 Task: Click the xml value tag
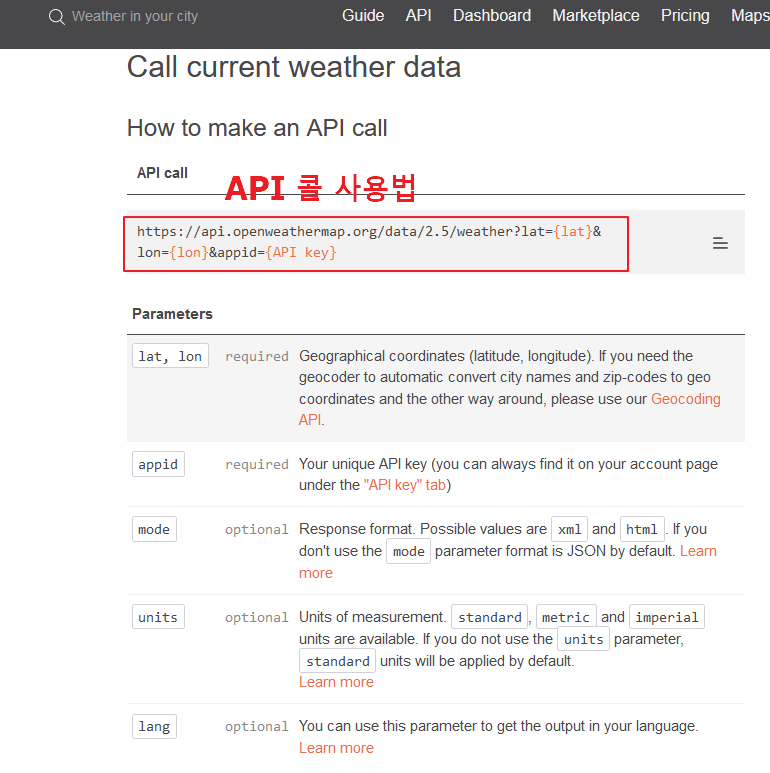[x=569, y=529]
